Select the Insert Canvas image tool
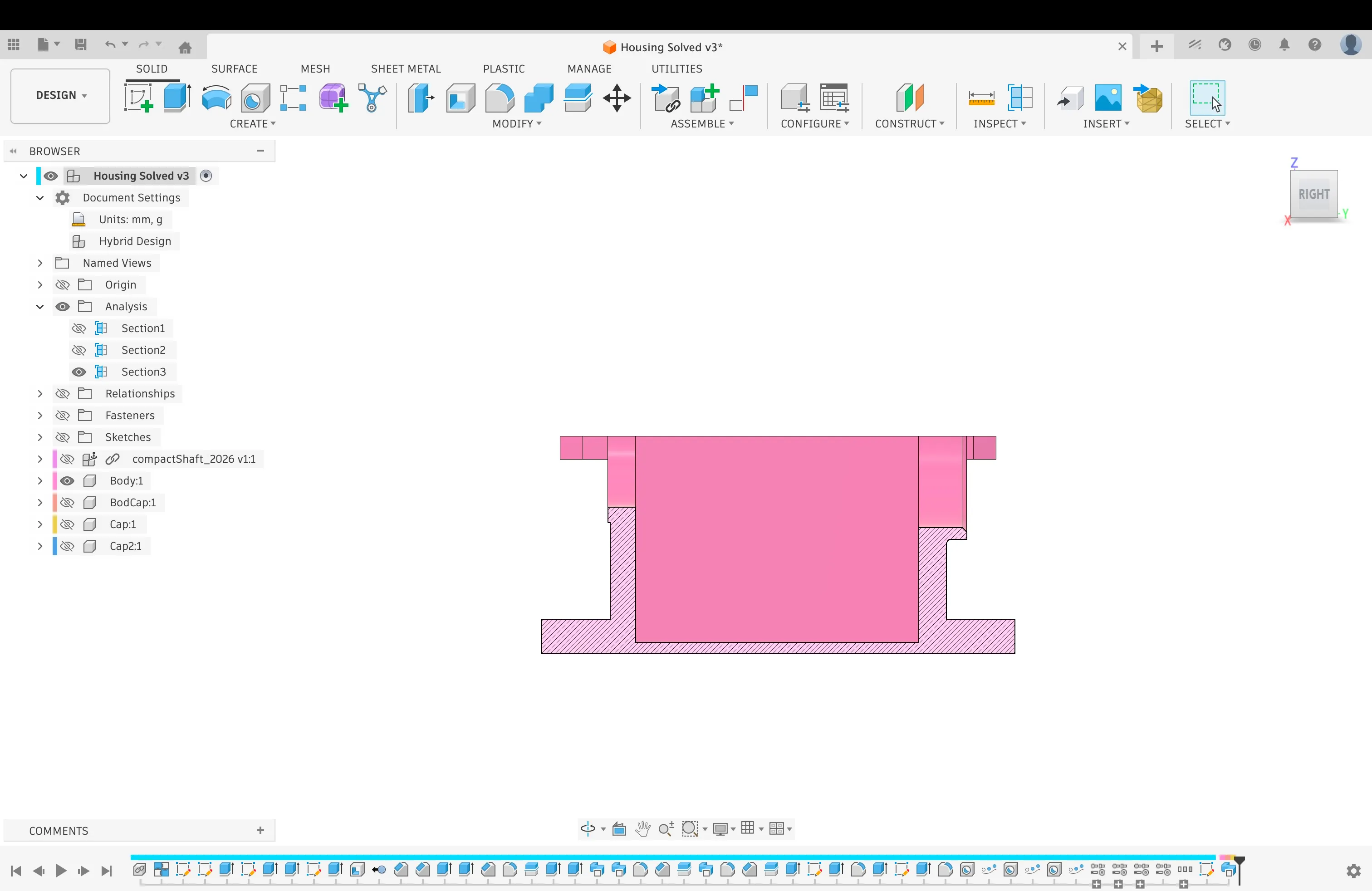Viewport: 1372px width, 891px height. click(x=1108, y=98)
